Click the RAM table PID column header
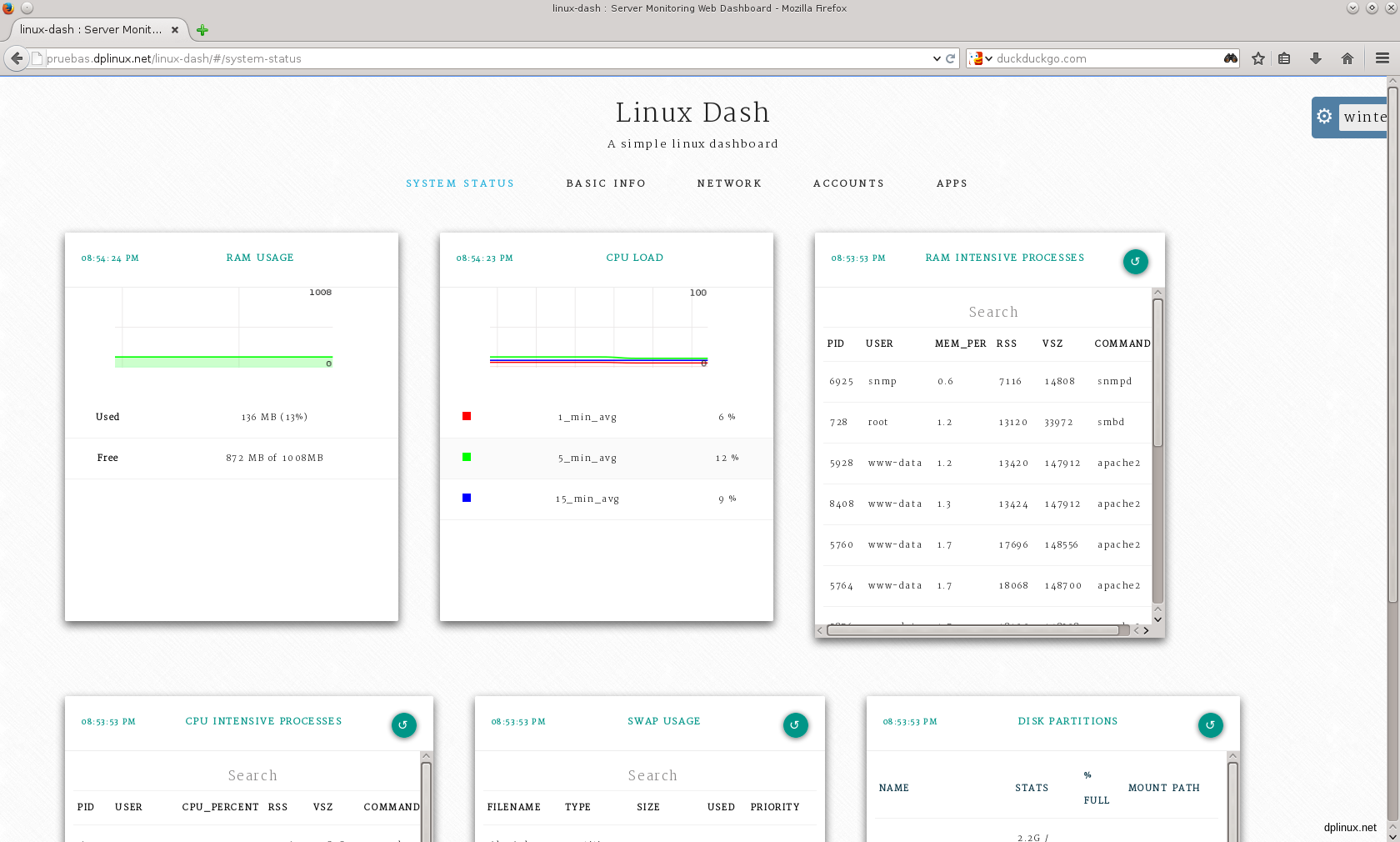This screenshot has height=842, width=1400. 836,343
